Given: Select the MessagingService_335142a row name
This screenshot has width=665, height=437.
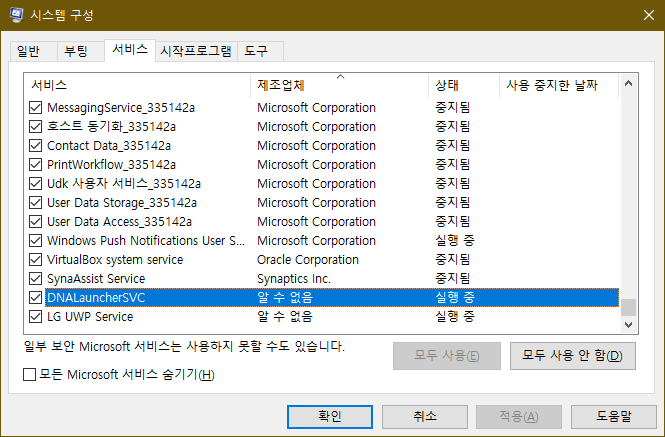Looking at the screenshot, I should [121, 108].
